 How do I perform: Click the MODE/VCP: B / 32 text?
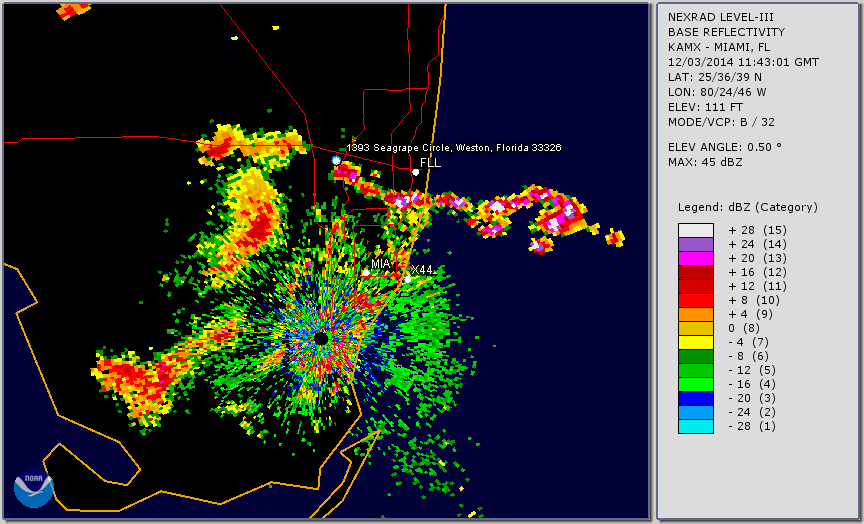(721, 122)
